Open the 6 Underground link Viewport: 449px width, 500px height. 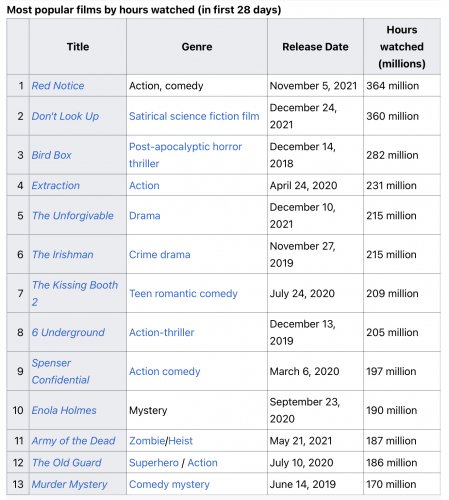point(68,332)
